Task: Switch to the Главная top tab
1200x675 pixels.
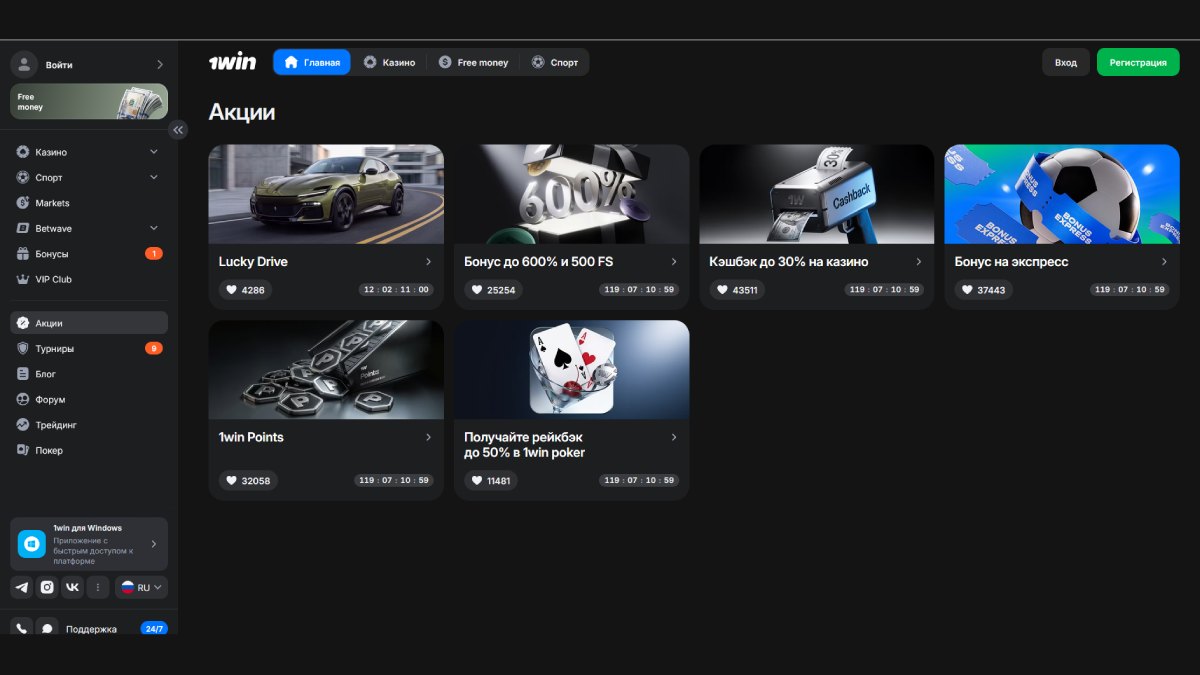Action: [x=312, y=62]
